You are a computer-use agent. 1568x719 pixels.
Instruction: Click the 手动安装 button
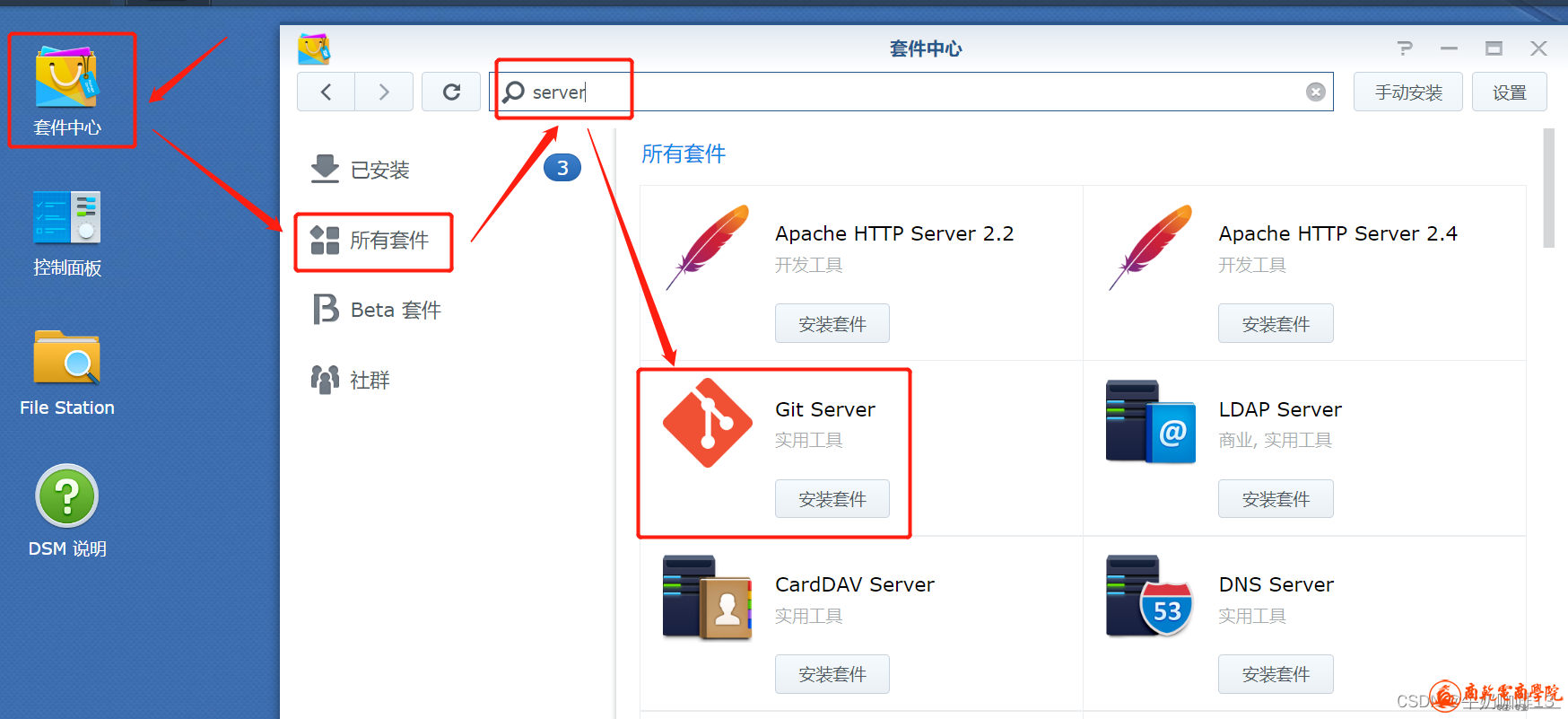1408,92
